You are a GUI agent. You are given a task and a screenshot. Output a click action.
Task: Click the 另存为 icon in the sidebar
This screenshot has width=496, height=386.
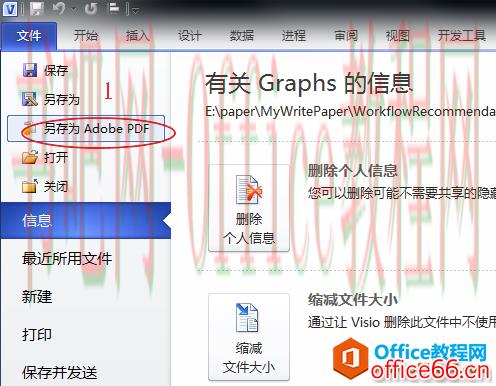coord(30,99)
